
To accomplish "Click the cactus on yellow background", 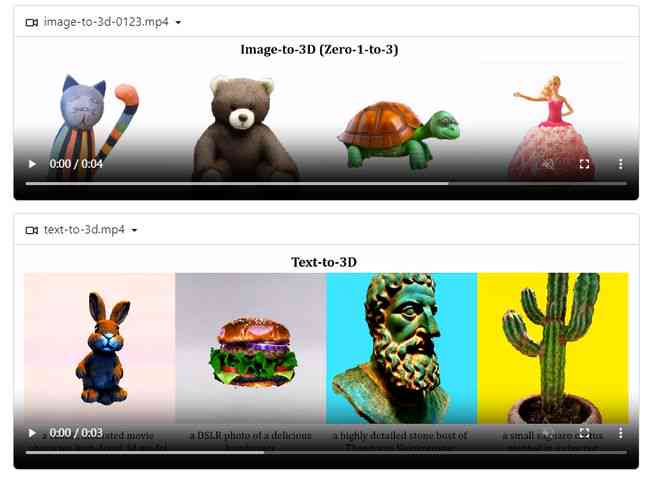I will coord(553,348).
